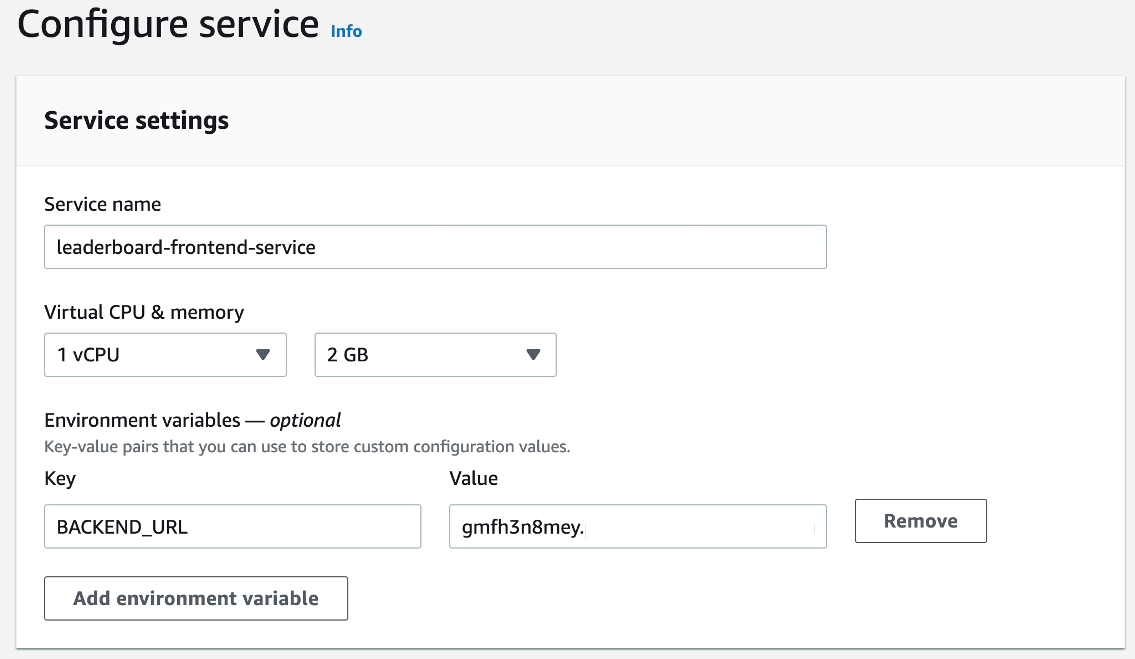The width and height of the screenshot is (1135, 659).
Task: Click the BACKEND_URL key input field
Action: (x=232, y=526)
